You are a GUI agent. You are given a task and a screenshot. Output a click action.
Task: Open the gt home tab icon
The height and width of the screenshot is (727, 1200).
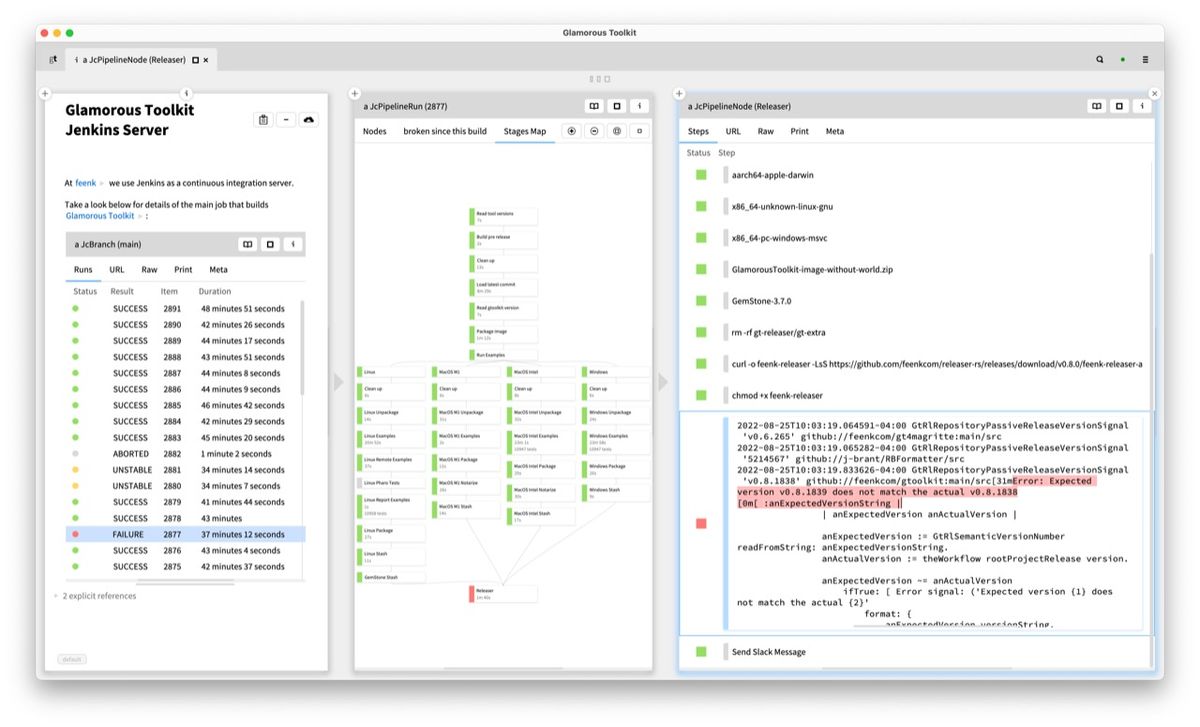tap(53, 60)
